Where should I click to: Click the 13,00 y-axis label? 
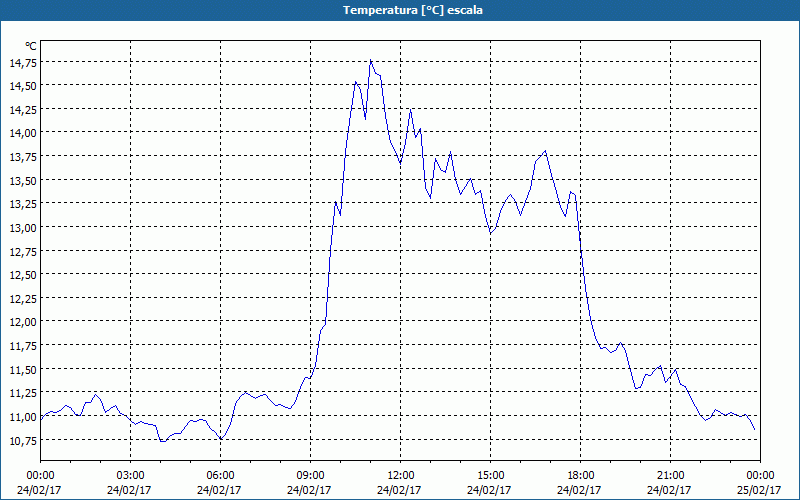(23, 228)
